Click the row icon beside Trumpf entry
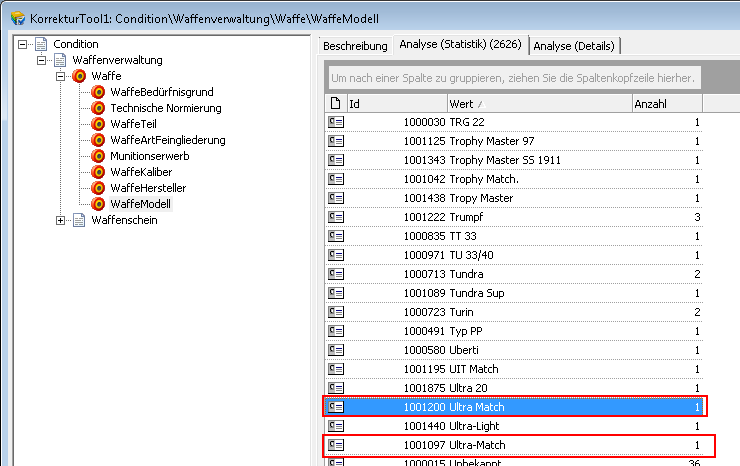Image resolution: width=740 pixels, height=466 pixels. coord(336,217)
